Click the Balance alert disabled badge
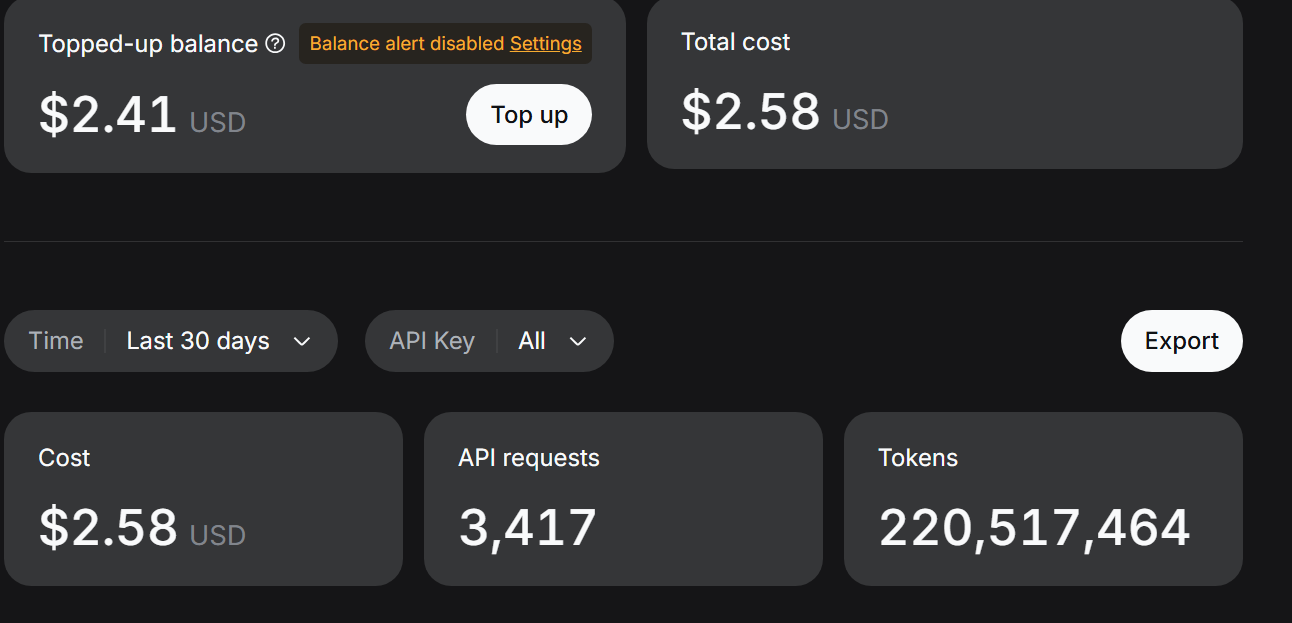Viewport: 1292px width, 623px height. point(445,44)
